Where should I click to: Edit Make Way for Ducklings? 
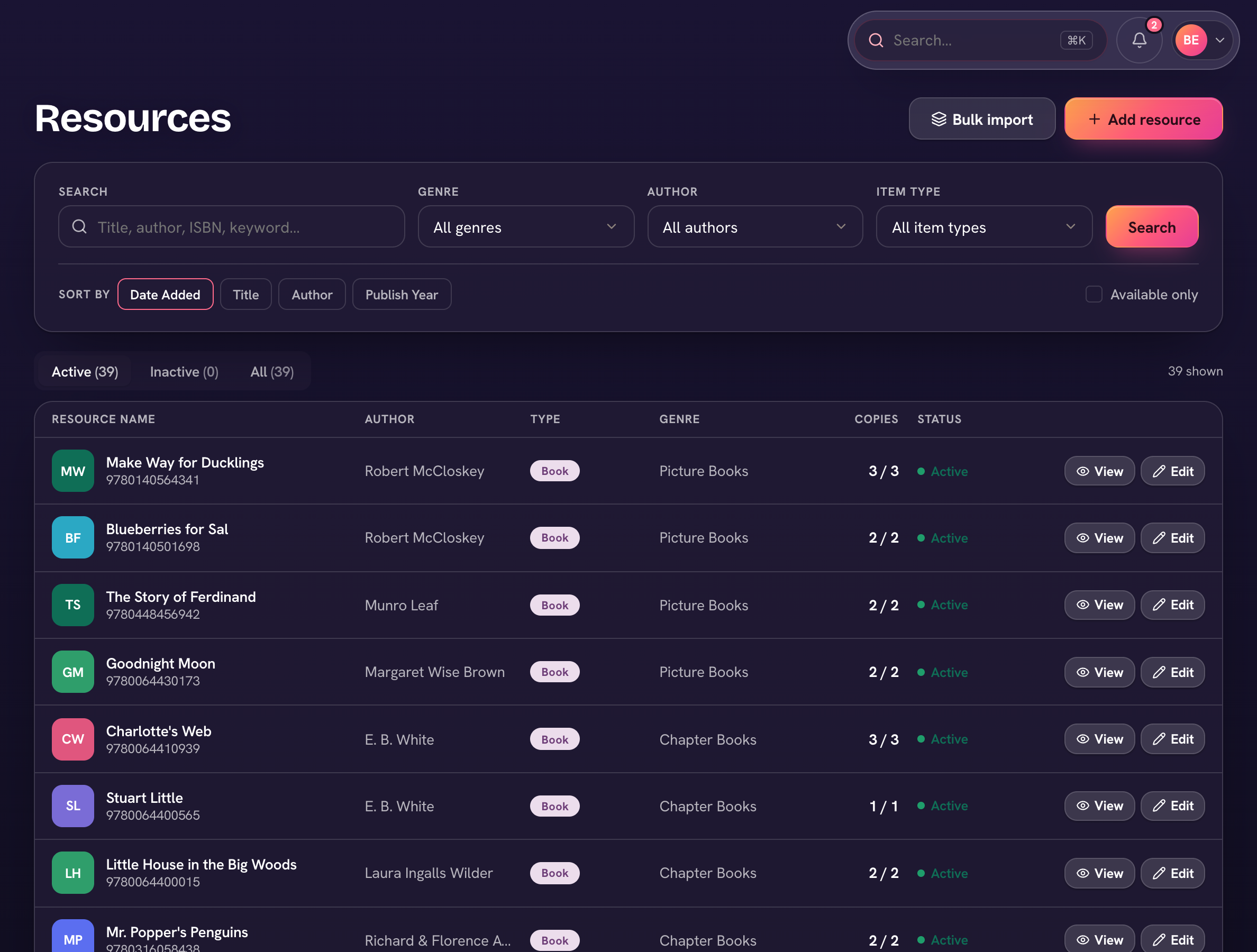(x=1172, y=471)
